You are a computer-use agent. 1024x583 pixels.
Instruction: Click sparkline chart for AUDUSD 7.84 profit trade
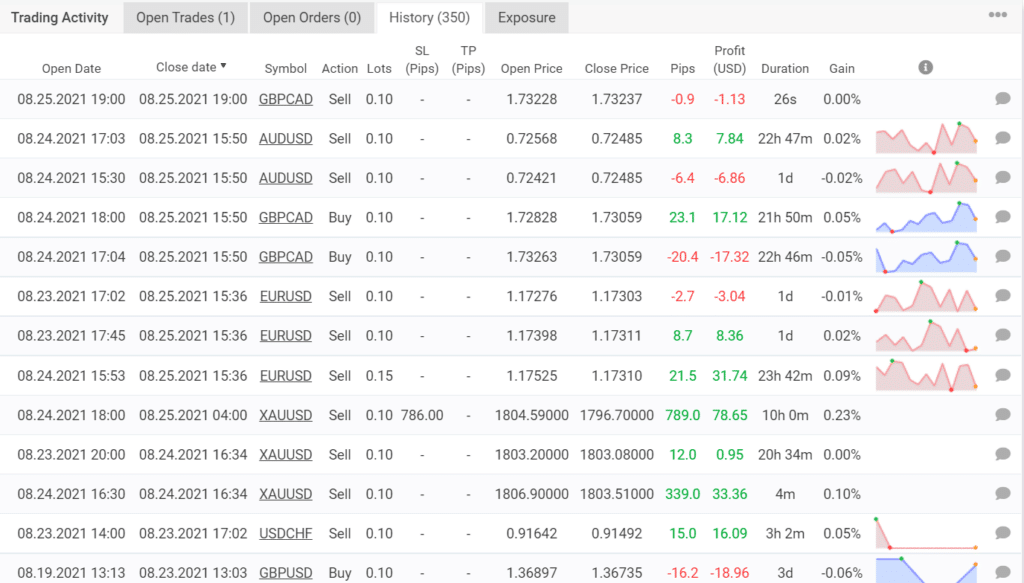point(926,139)
